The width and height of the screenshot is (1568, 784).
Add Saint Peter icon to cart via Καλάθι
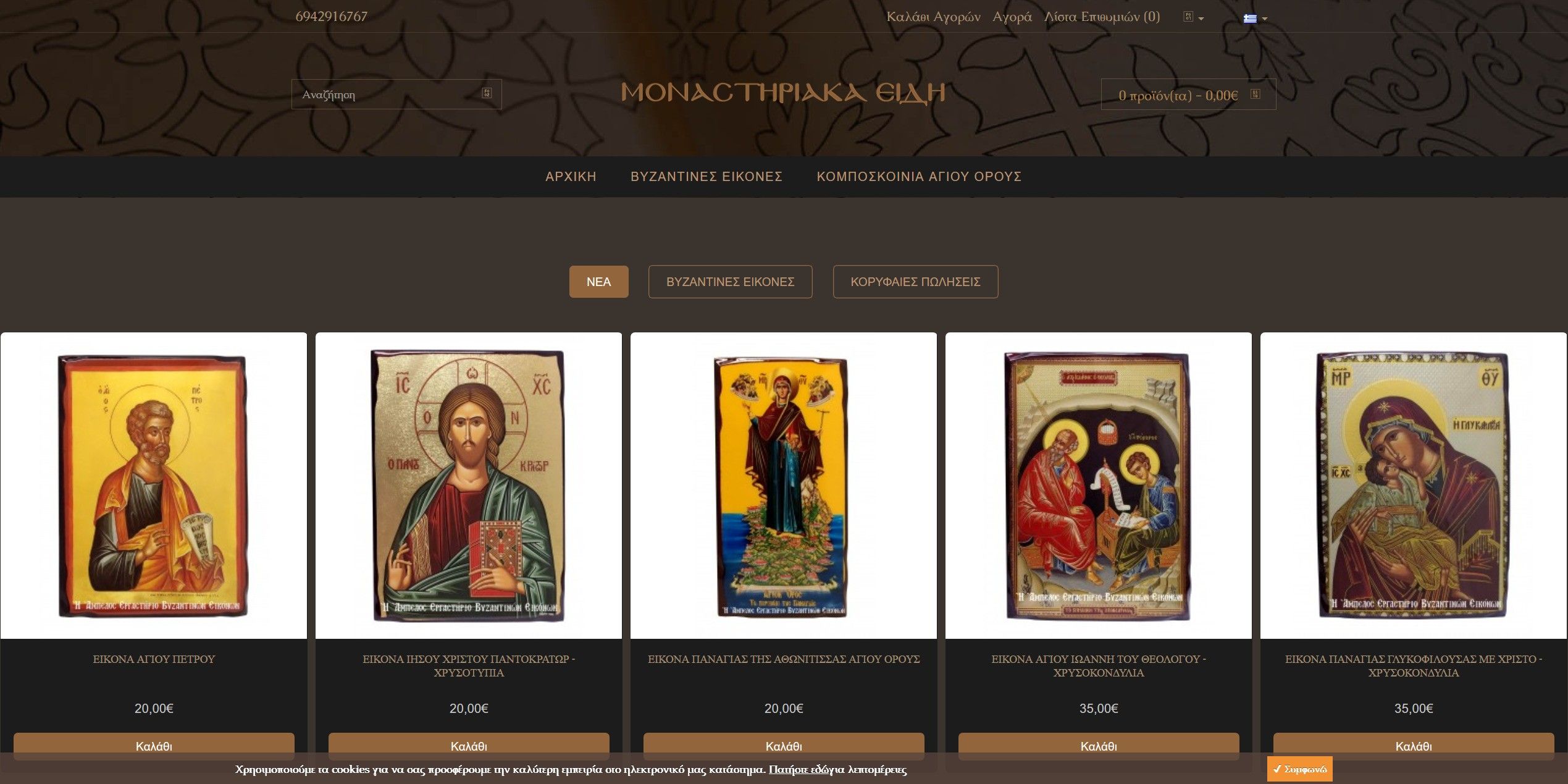click(x=154, y=746)
